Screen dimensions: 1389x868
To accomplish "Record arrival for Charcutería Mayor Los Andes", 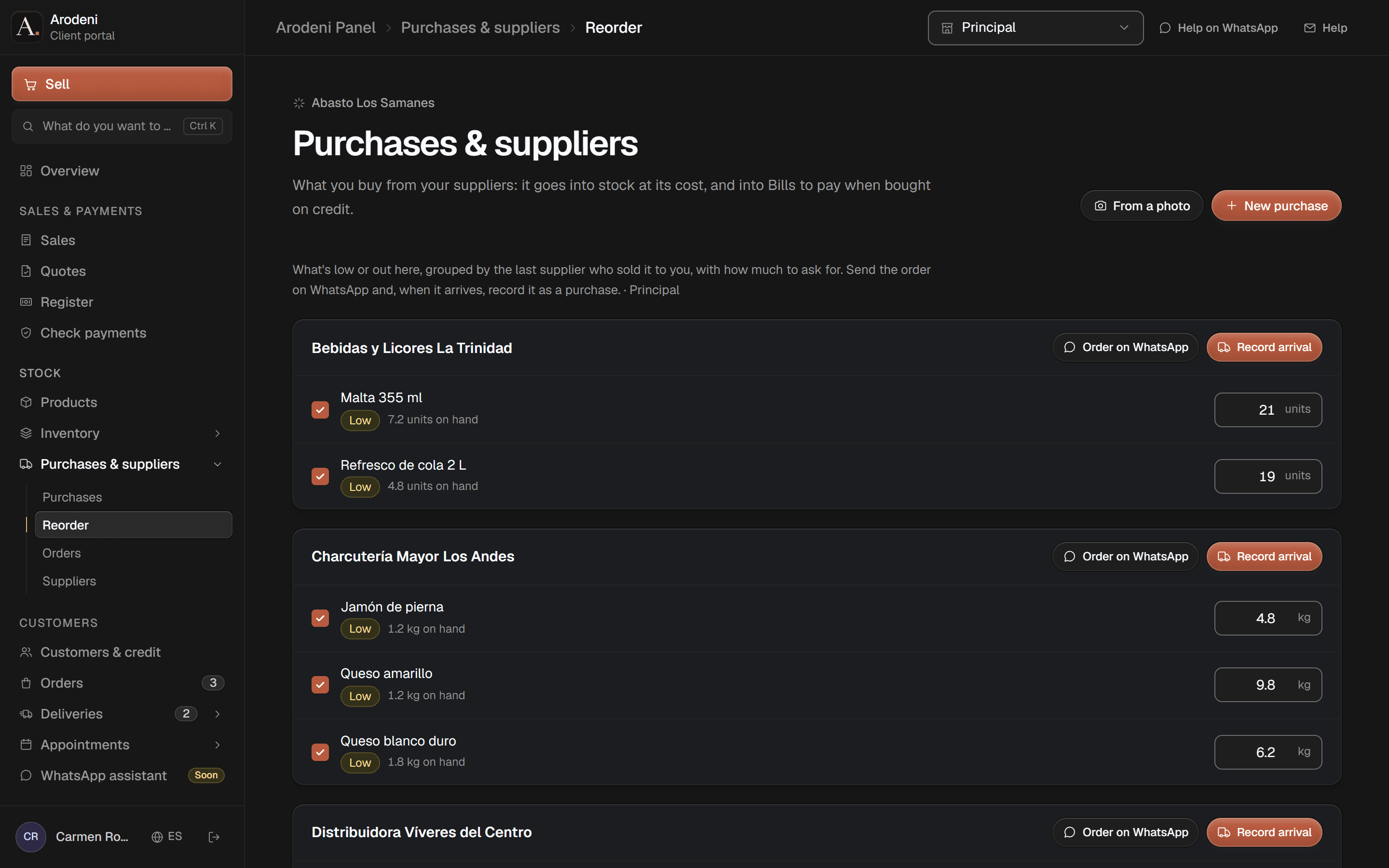I will click(1264, 556).
